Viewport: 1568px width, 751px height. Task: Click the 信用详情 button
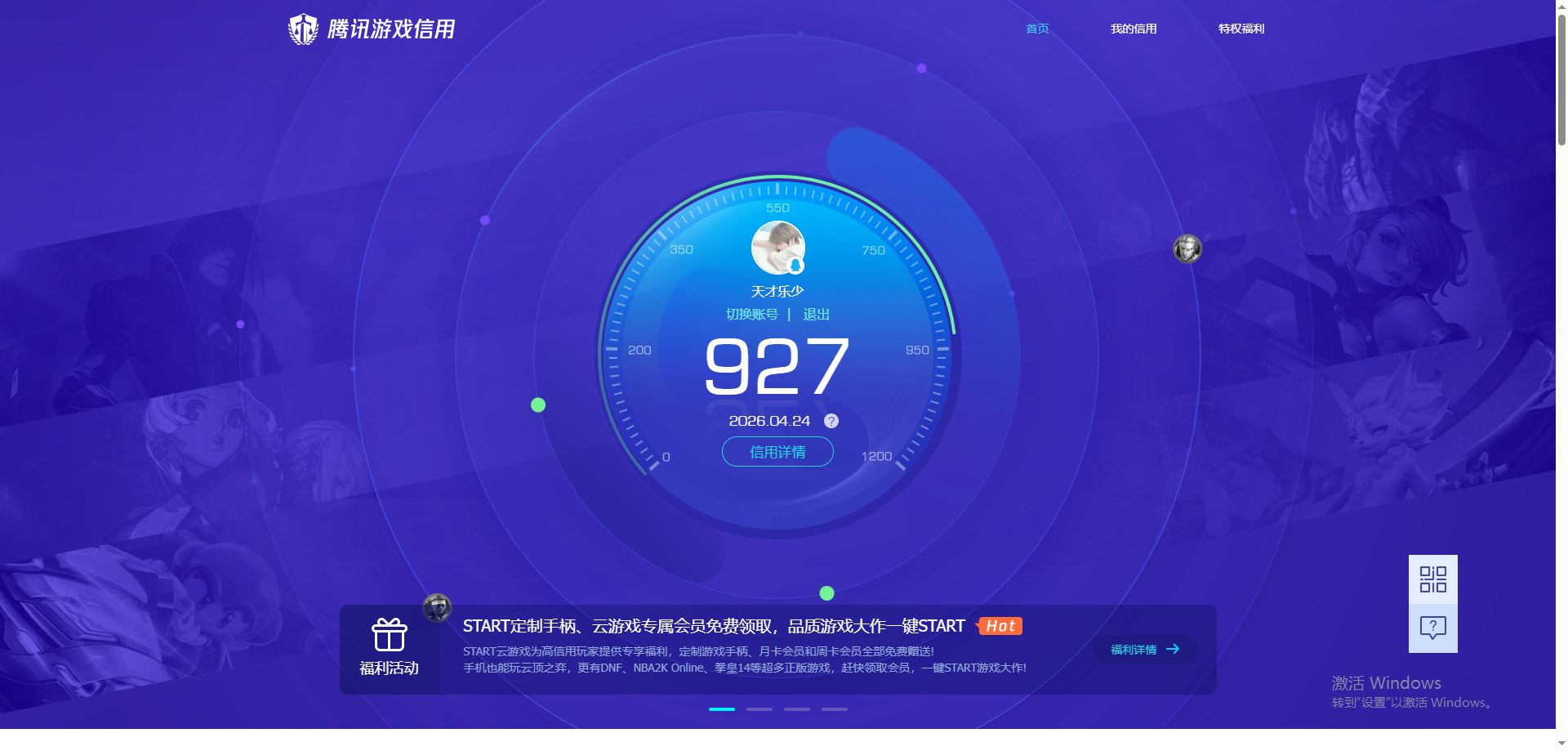point(777,452)
